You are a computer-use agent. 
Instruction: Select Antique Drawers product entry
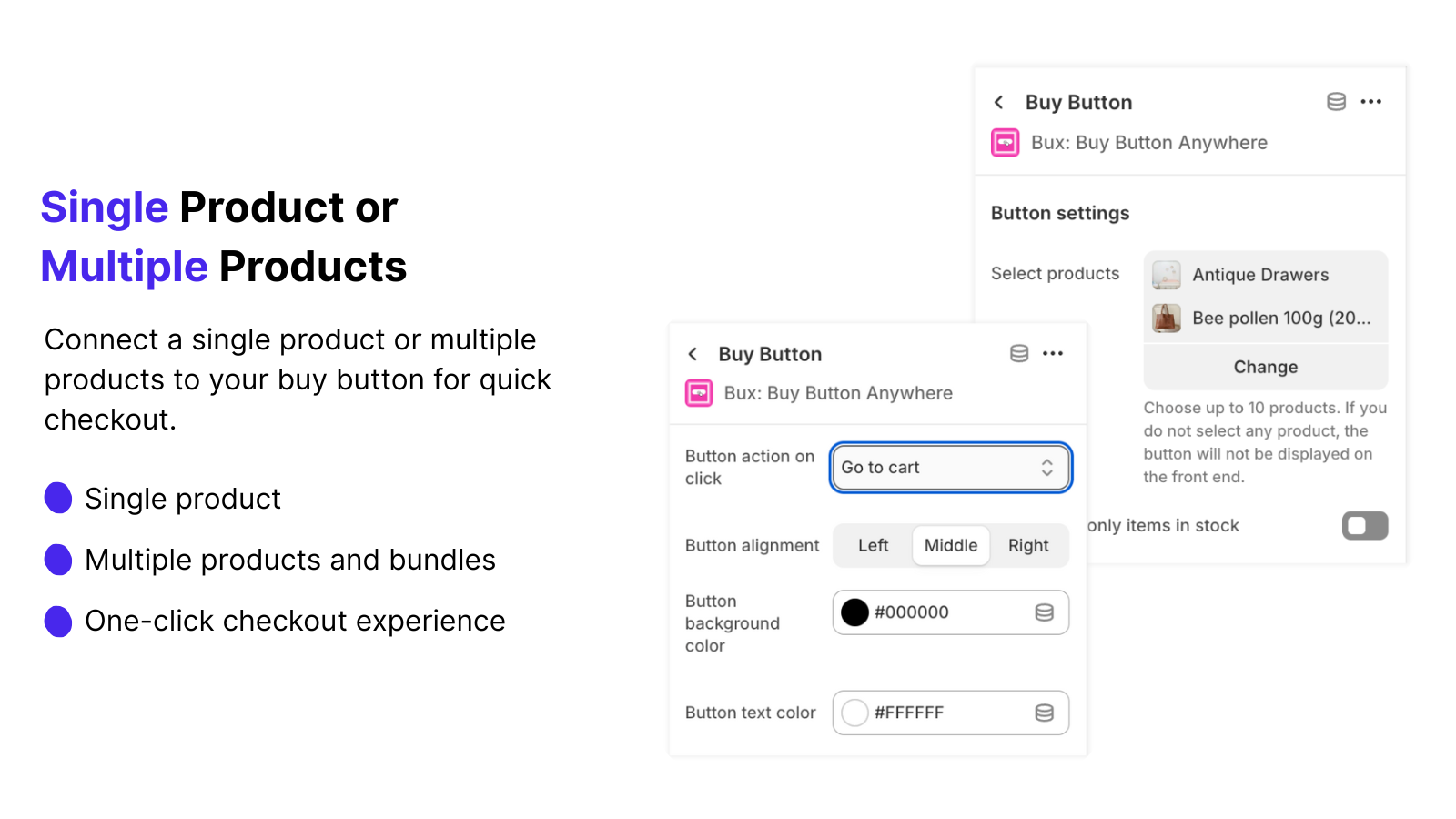click(x=1266, y=275)
